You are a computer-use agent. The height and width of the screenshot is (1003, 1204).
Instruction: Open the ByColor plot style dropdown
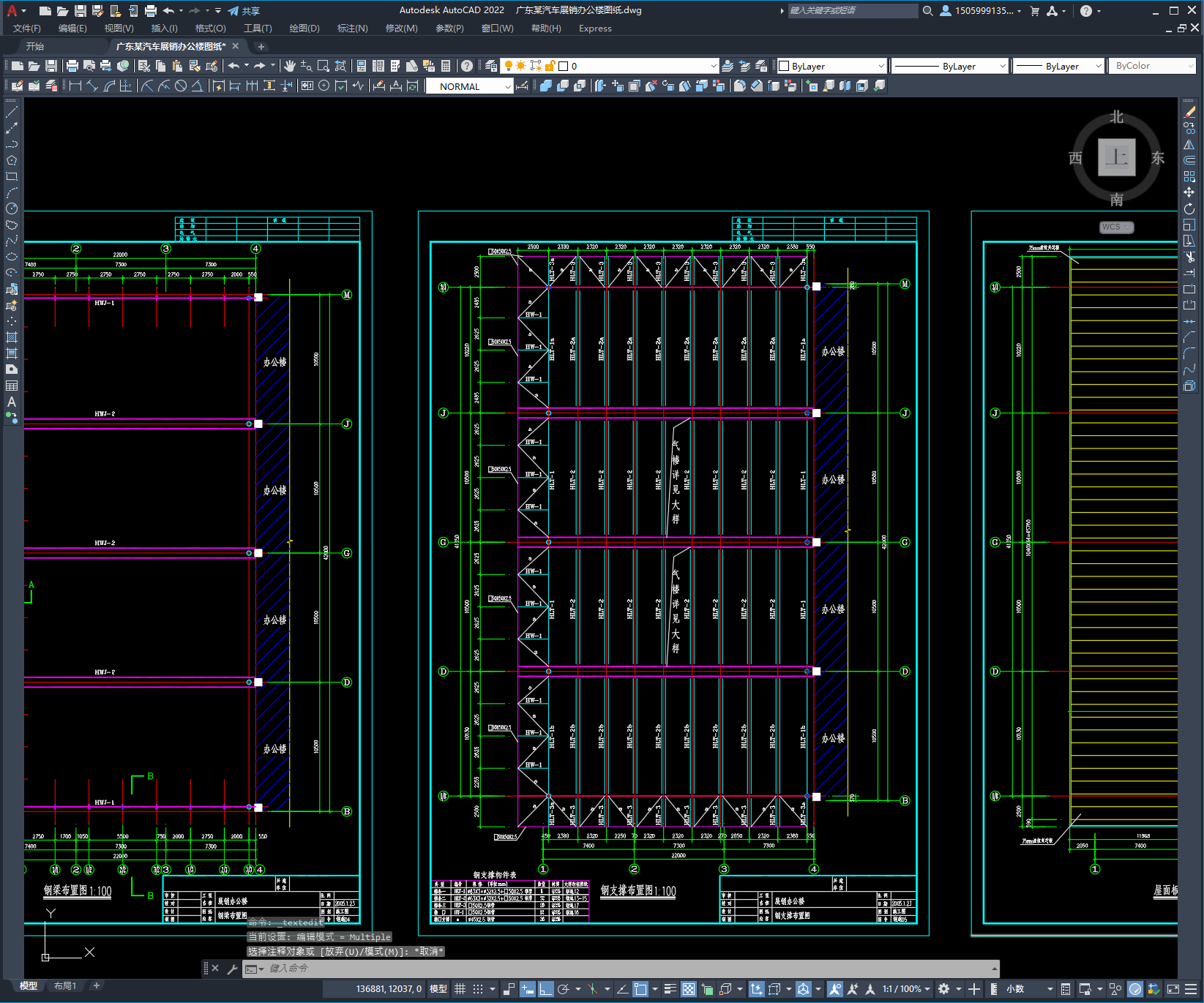coord(1153,66)
